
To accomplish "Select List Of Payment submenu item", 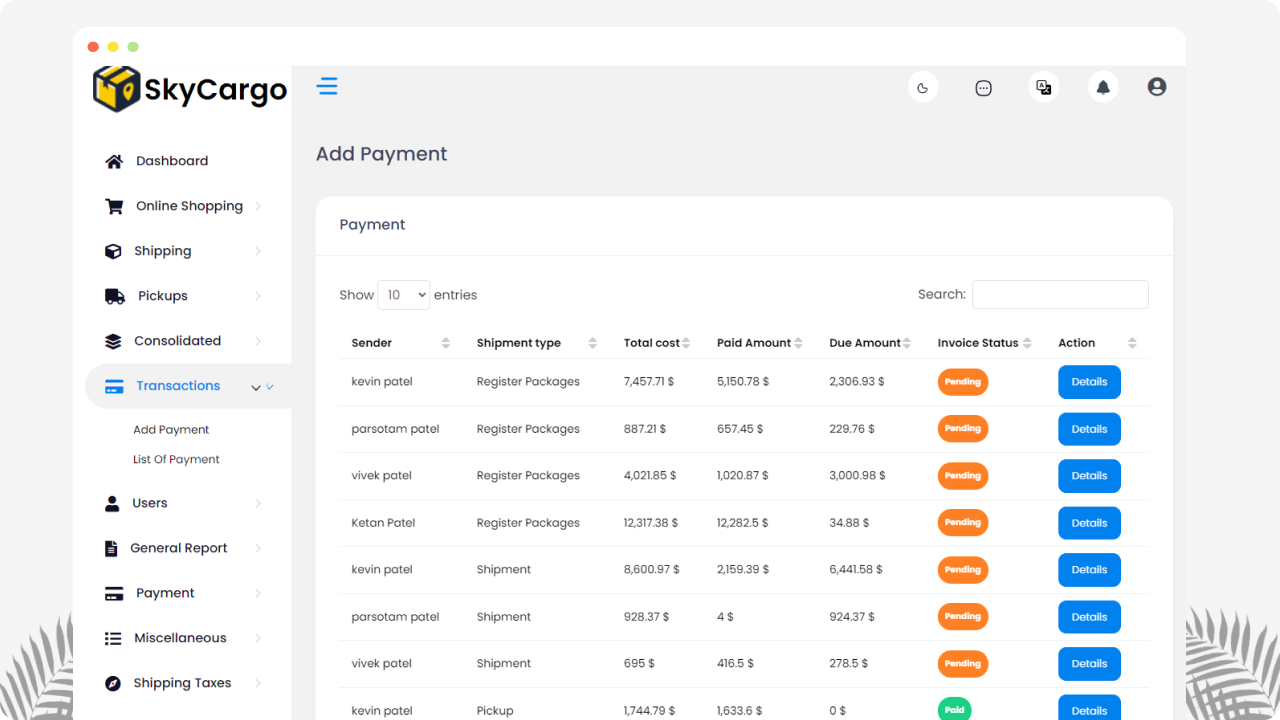I will point(176,459).
